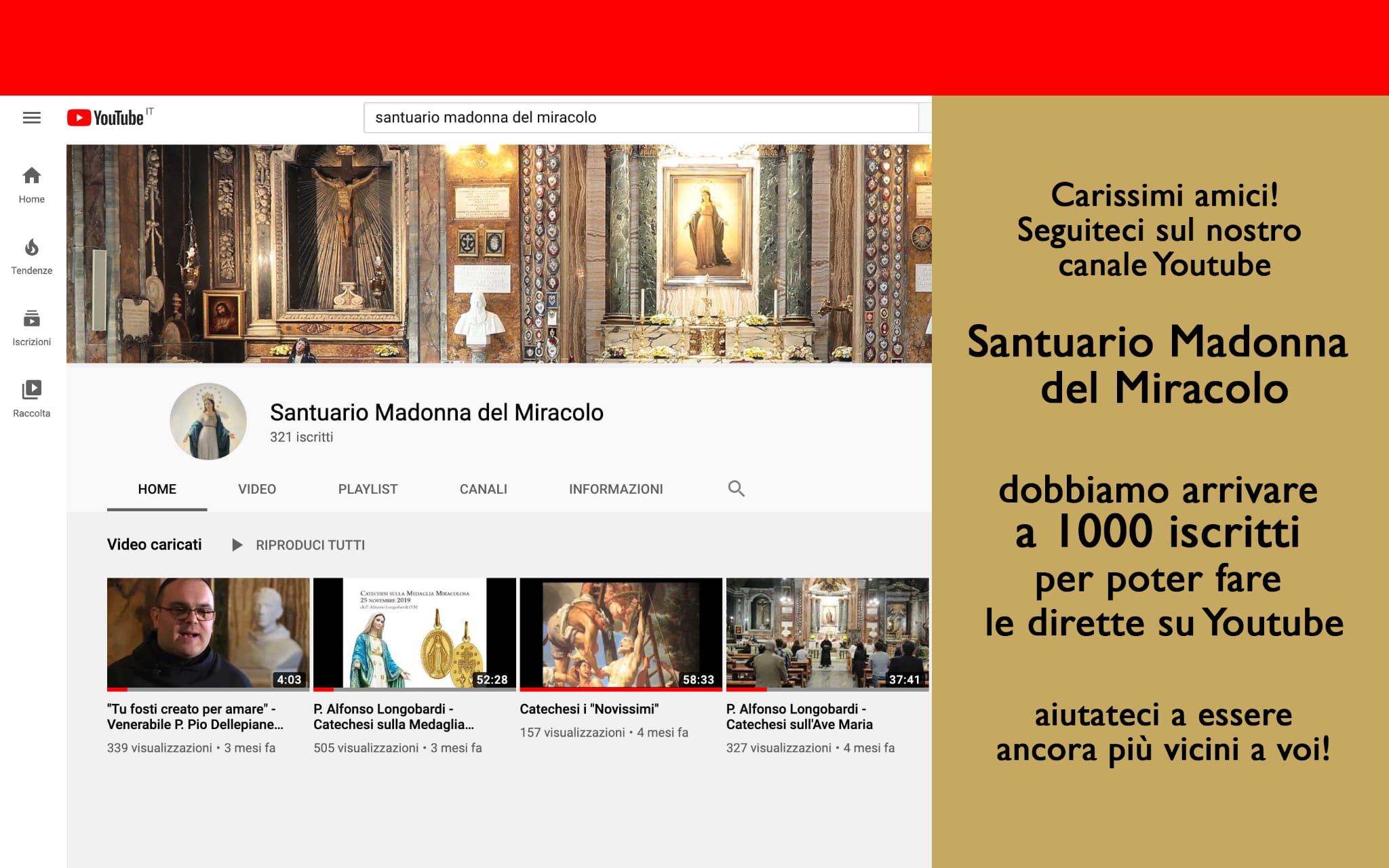Switch to the INFORMAZIONI tab
The width and height of the screenshot is (1389, 868).
(x=616, y=489)
